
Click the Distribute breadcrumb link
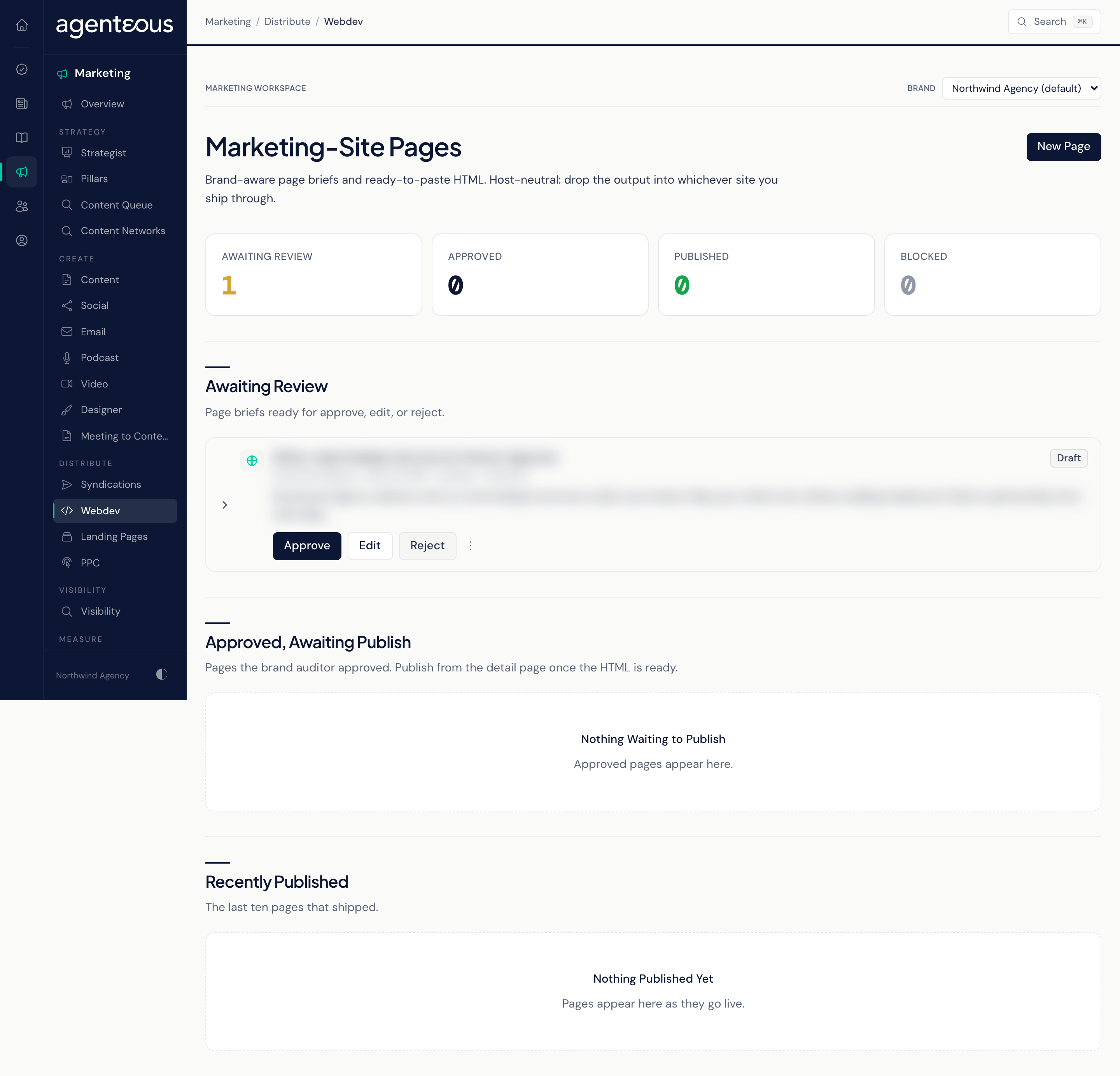click(x=287, y=22)
